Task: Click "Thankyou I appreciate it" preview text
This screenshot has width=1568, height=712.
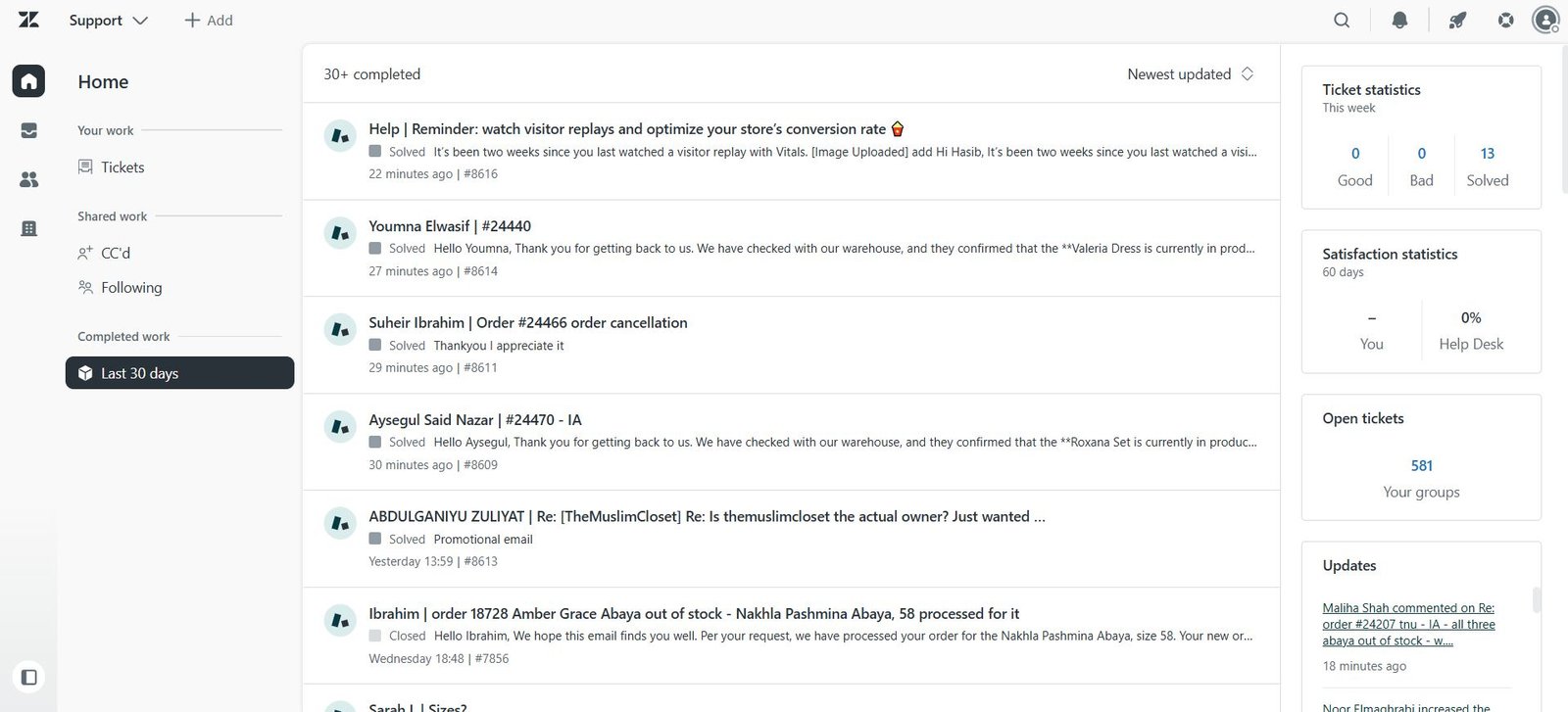Action: (x=499, y=346)
